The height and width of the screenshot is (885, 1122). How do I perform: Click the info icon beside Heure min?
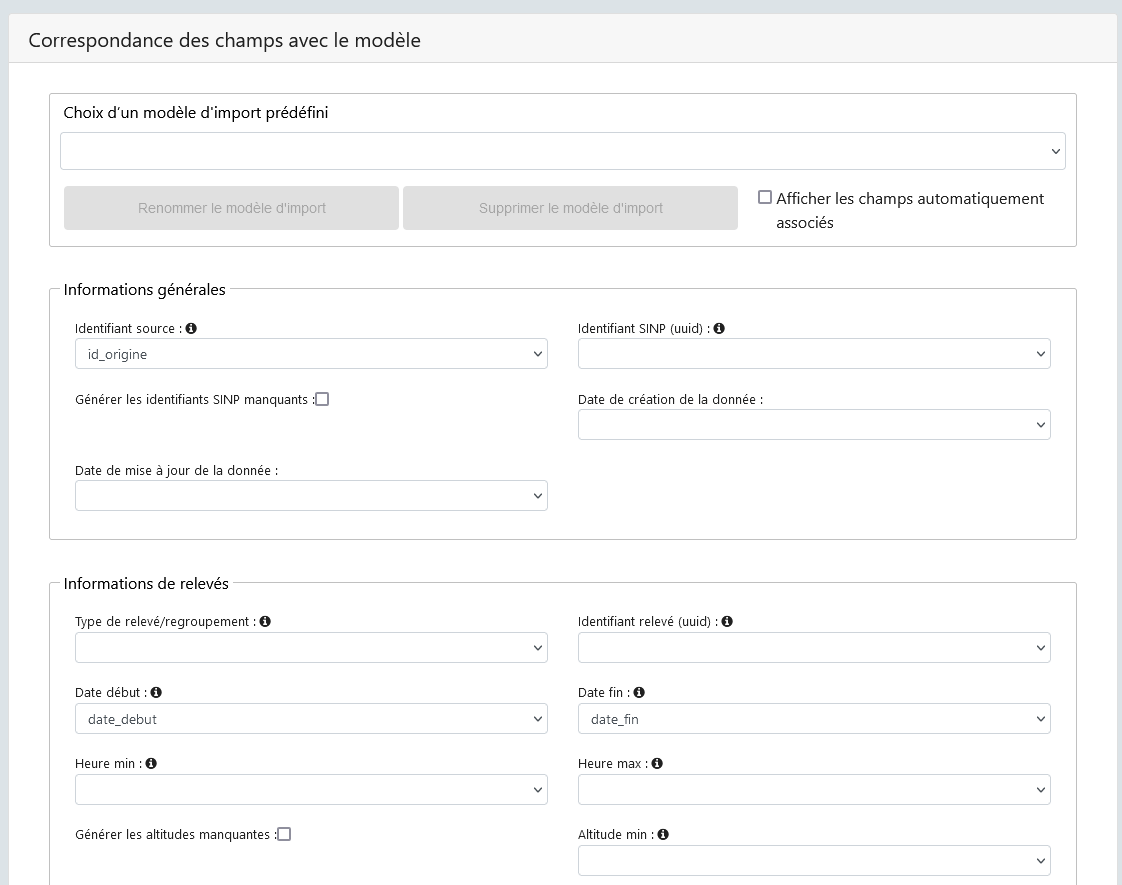[x=150, y=763]
